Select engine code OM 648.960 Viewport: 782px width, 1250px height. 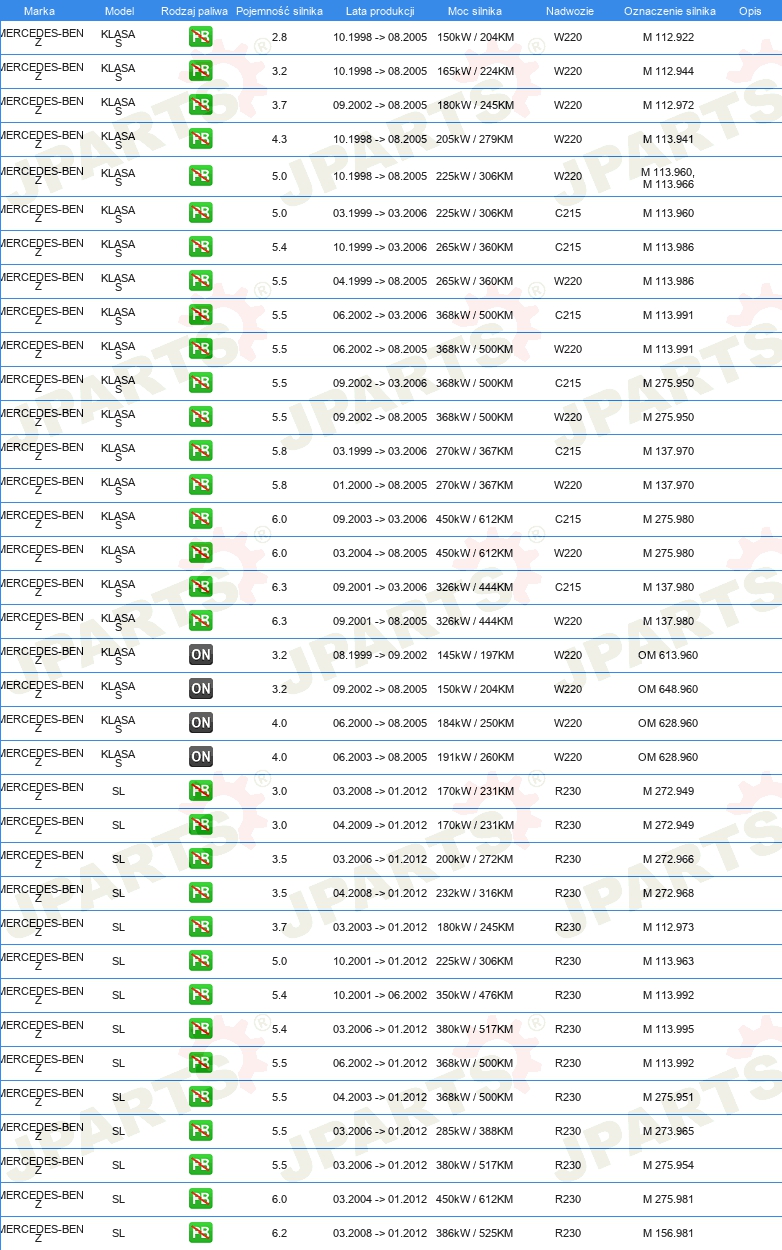668,690
